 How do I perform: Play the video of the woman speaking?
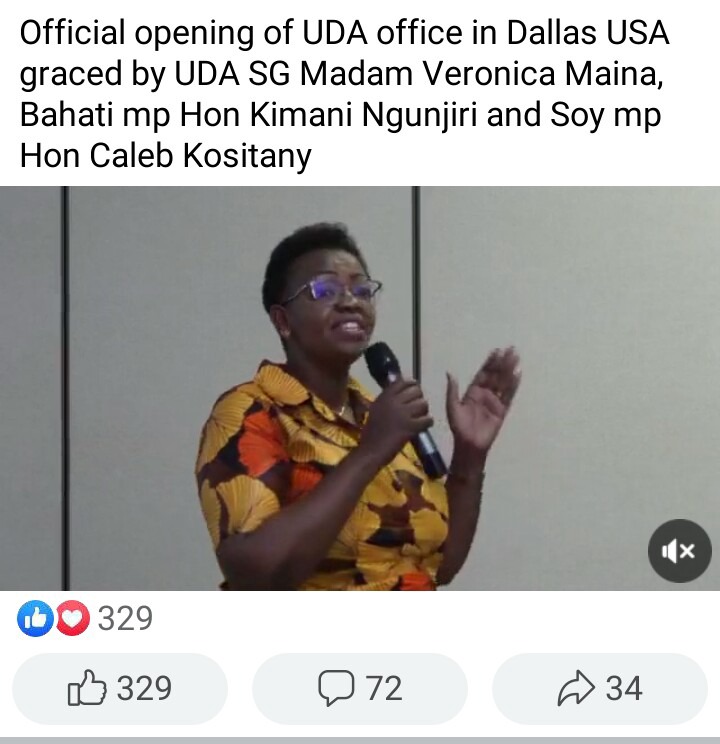(360, 388)
